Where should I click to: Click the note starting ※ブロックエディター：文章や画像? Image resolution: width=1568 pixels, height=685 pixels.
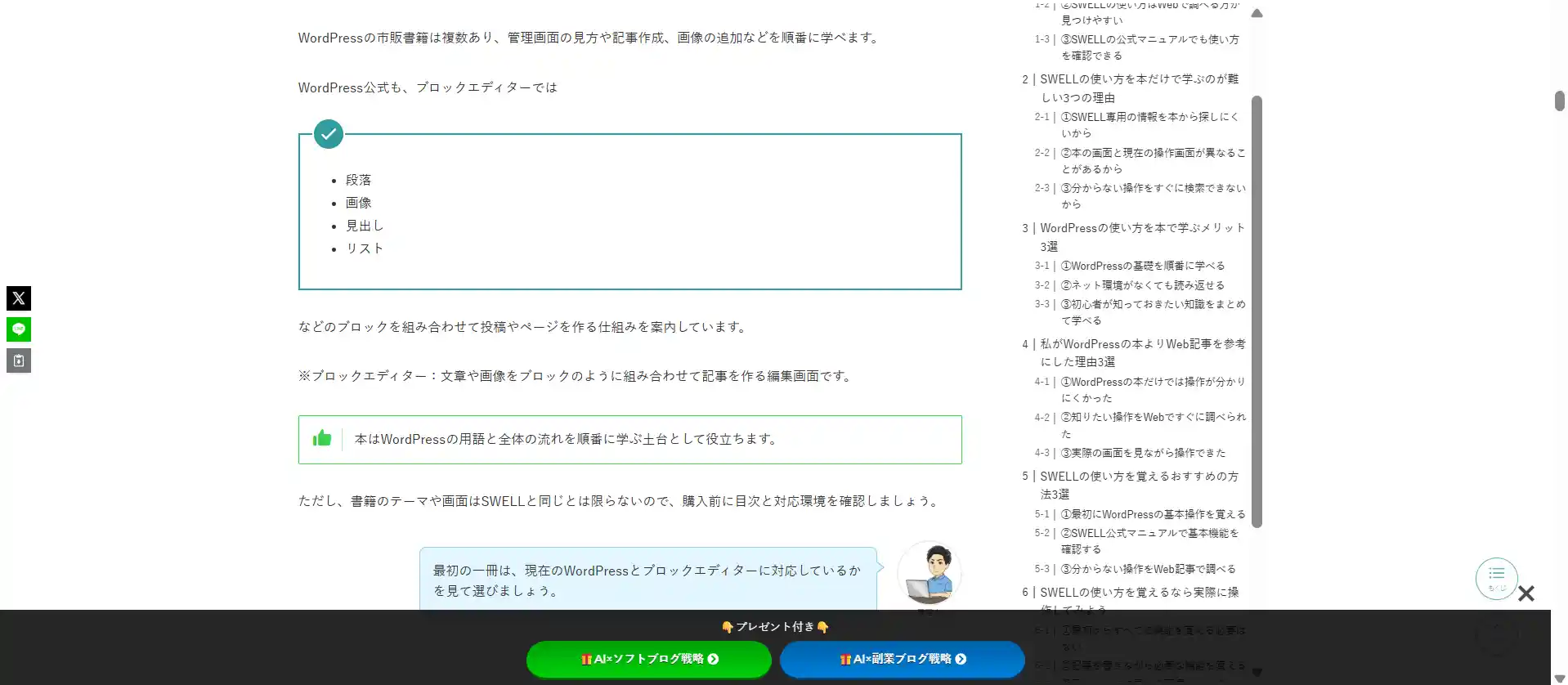576,376
